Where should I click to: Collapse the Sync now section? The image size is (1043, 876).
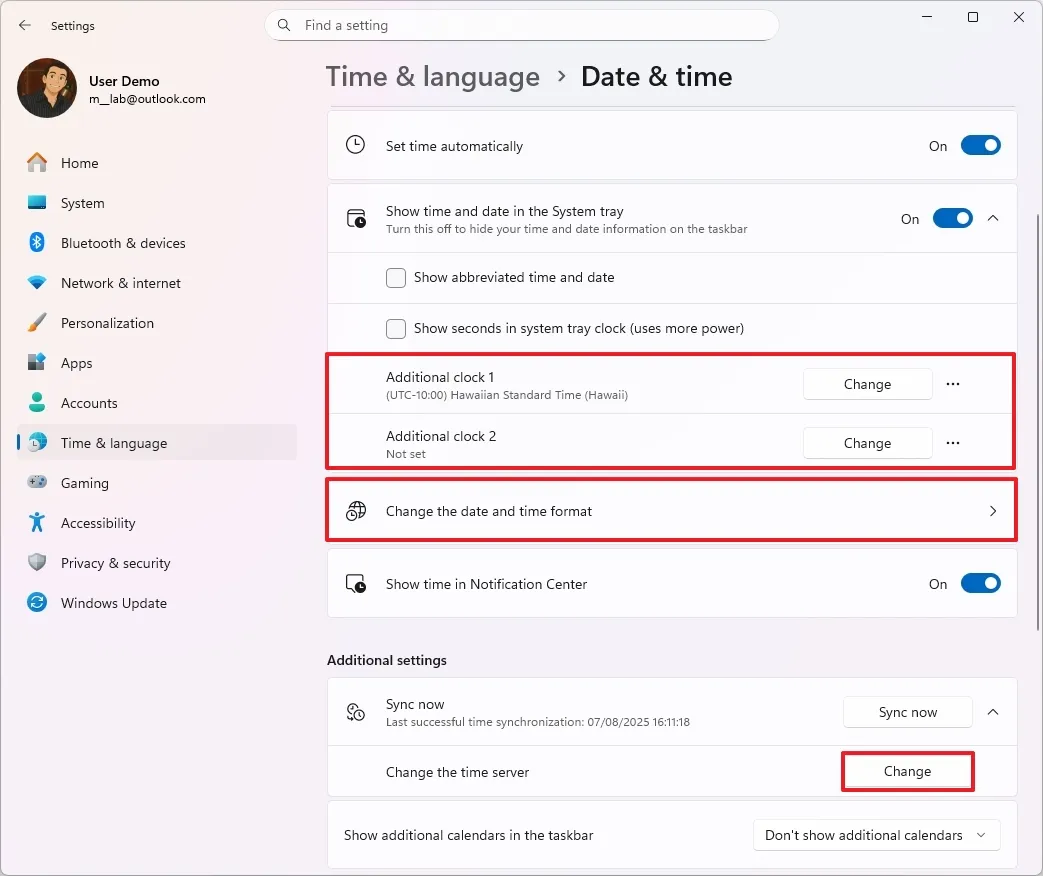pyautogui.click(x=993, y=712)
